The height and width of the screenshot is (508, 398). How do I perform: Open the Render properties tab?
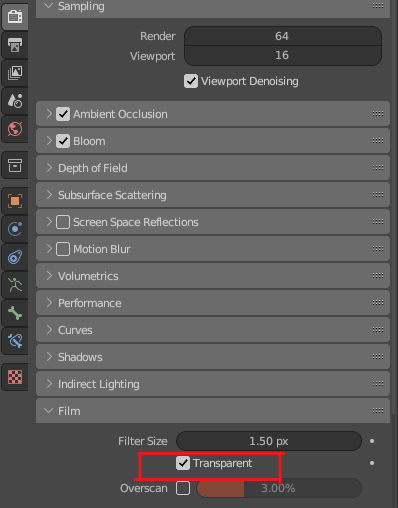[15, 16]
